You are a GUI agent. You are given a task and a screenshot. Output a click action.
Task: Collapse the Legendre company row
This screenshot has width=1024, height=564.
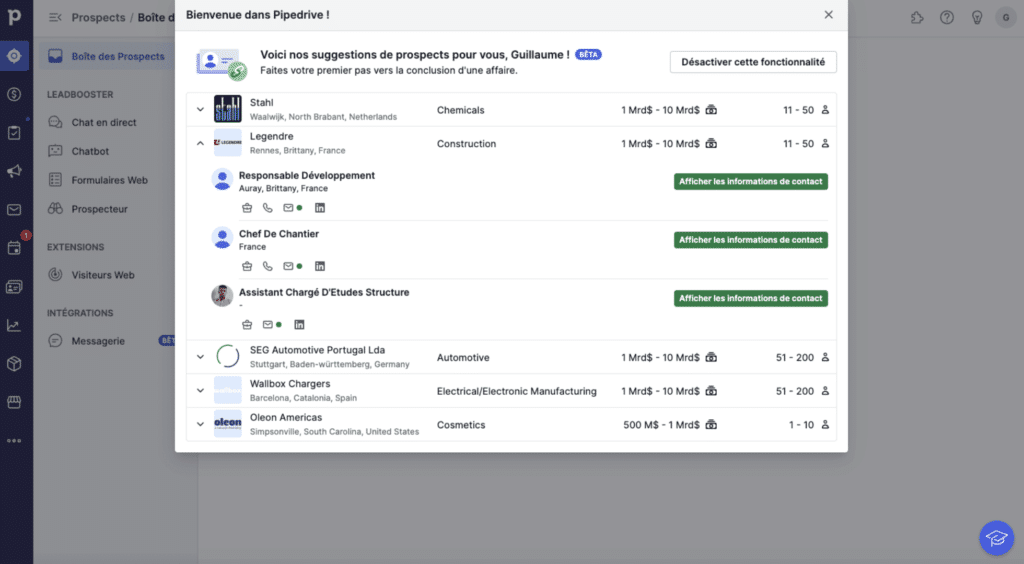click(200, 143)
